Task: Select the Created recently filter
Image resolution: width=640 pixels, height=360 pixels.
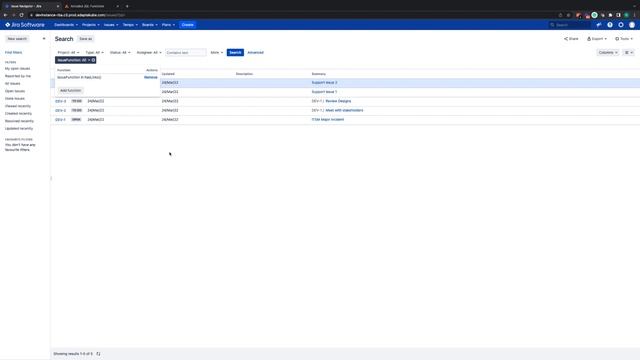Action: 18,113
